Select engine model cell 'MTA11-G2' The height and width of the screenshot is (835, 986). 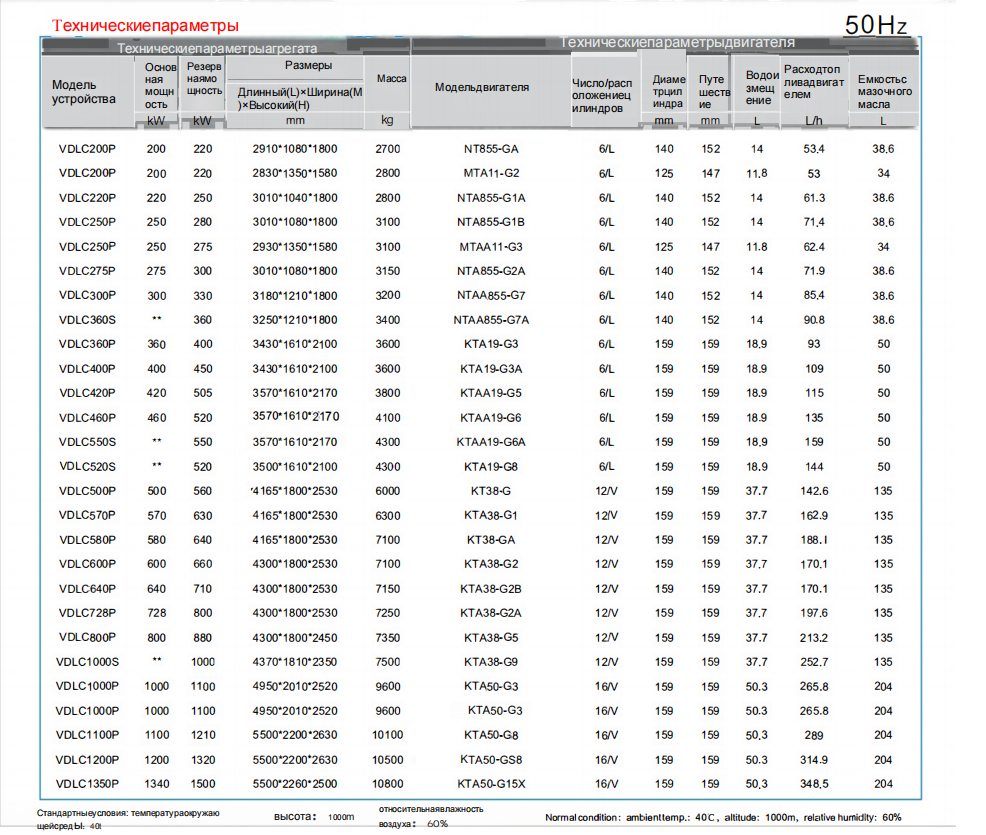pyautogui.click(x=491, y=173)
